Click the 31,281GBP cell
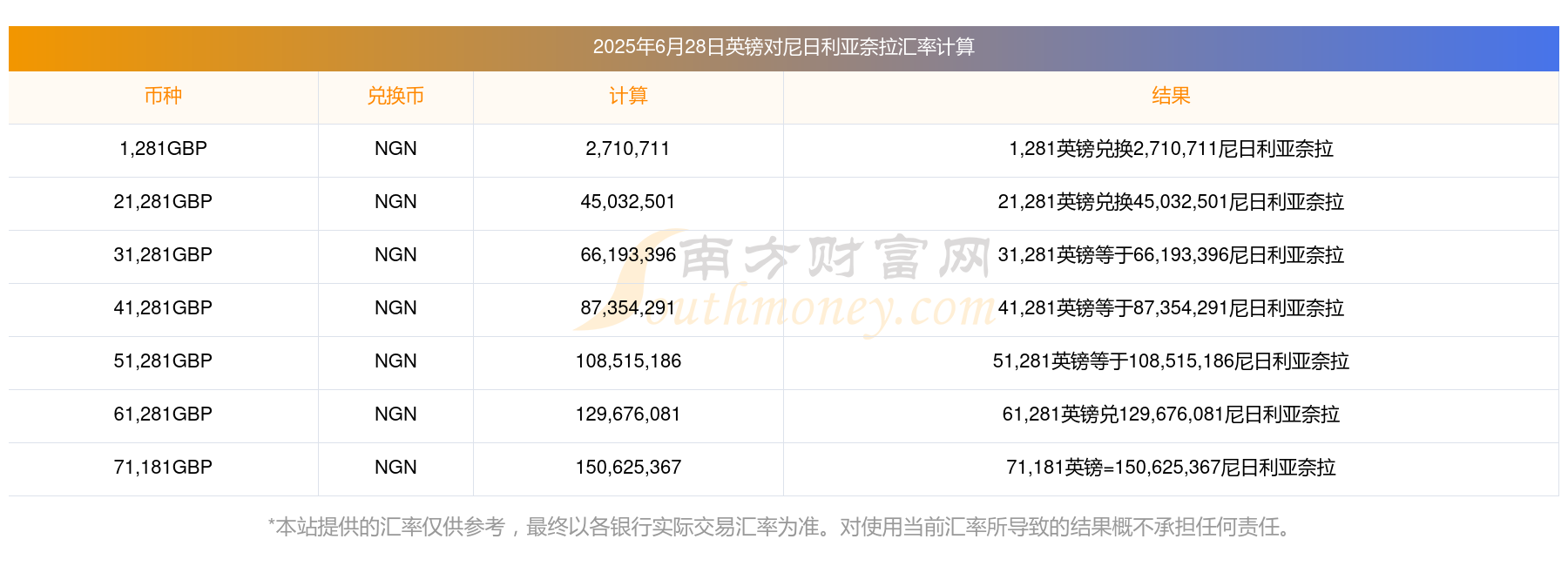Image resolution: width=1568 pixels, height=566 pixels. click(x=163, y=255)
